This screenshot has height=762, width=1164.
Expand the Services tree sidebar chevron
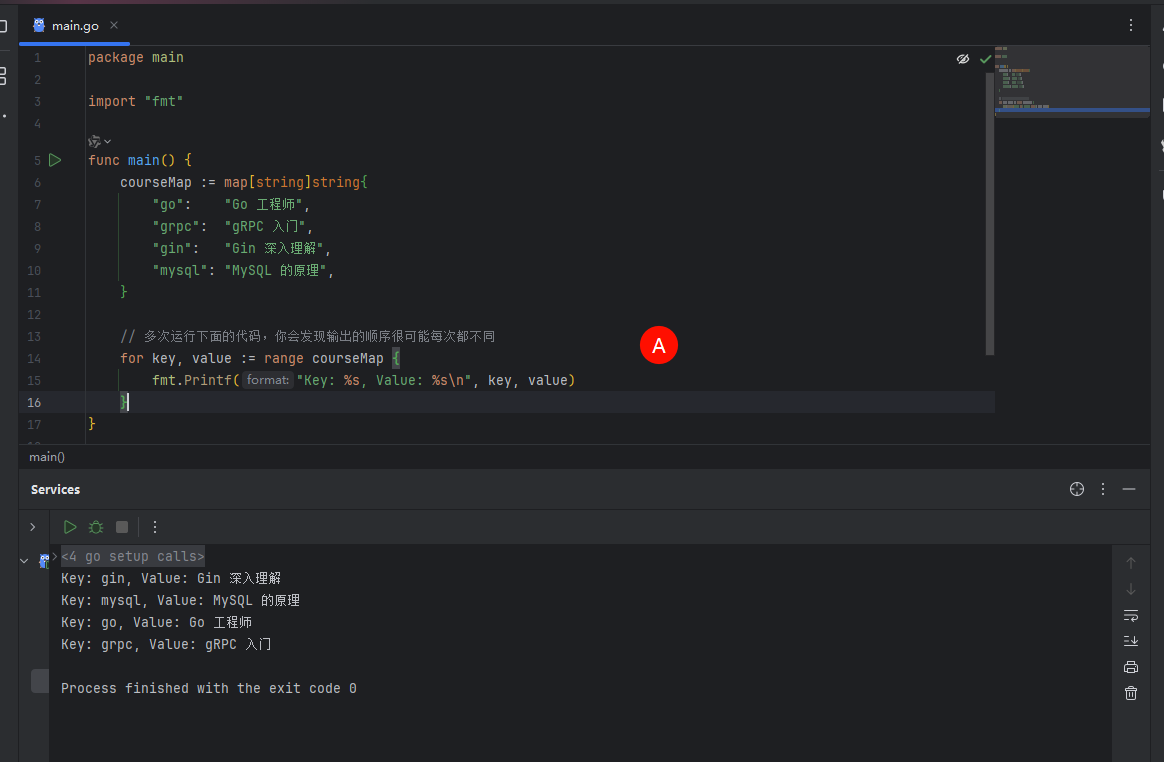(x=33, y=527)
